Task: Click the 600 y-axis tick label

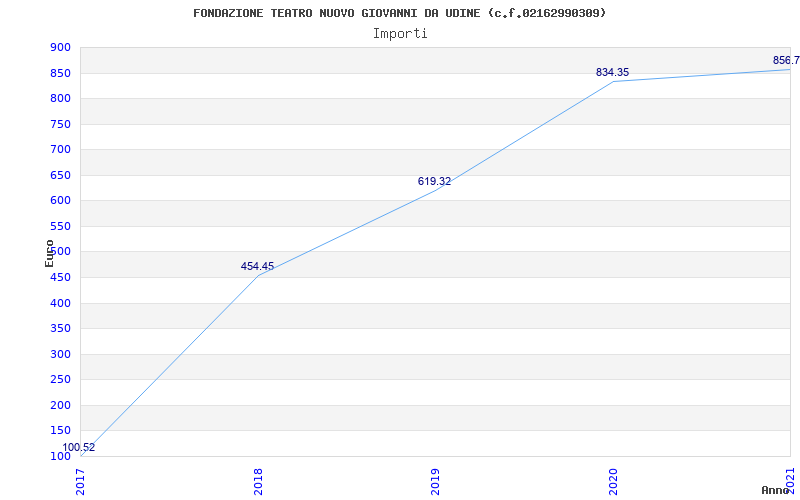Action: [60, 201]
